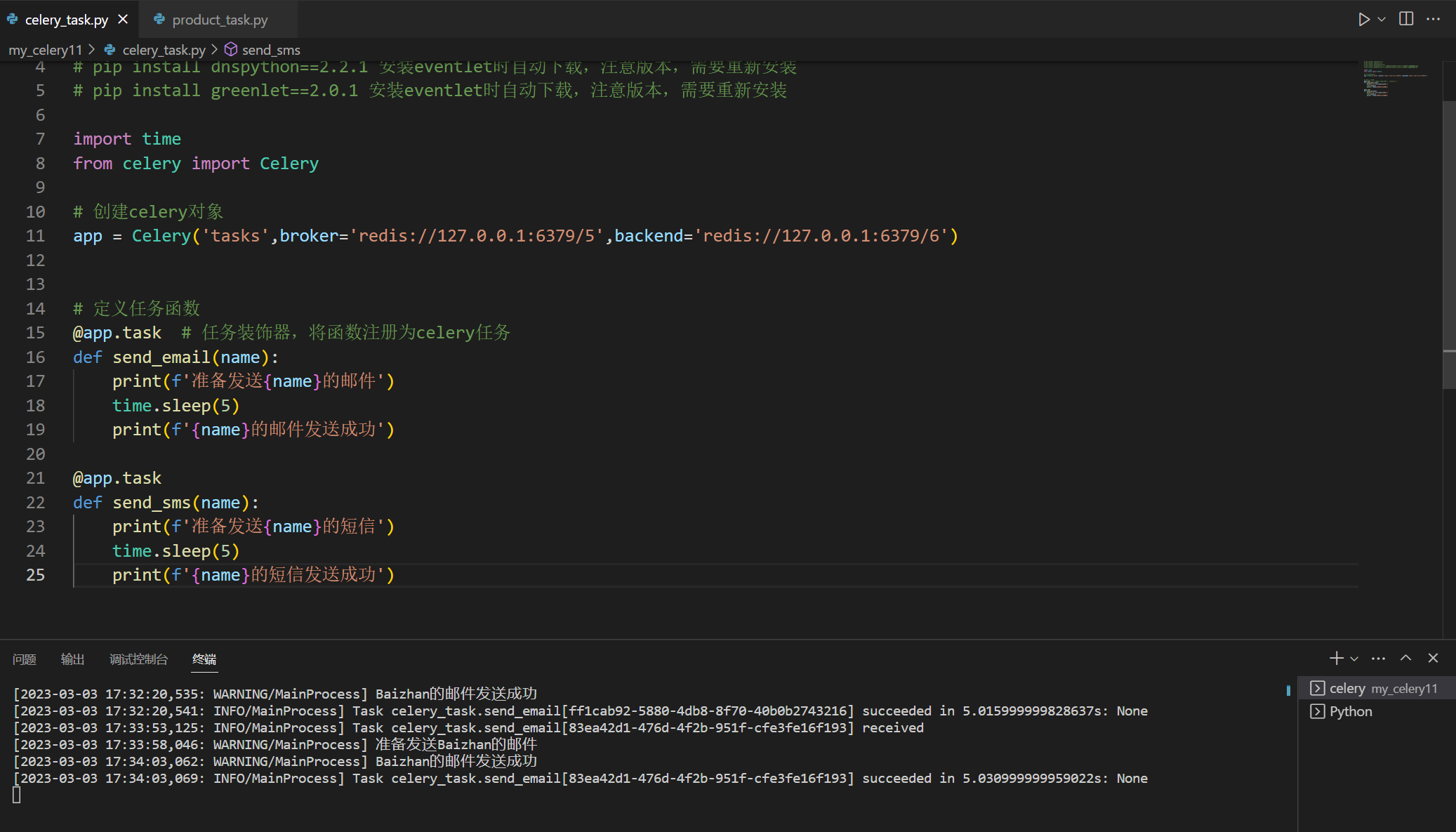Click the terminal log line with 'received'
The width and height of the screenshot is (1456, 832).
(x=468, y=728)
